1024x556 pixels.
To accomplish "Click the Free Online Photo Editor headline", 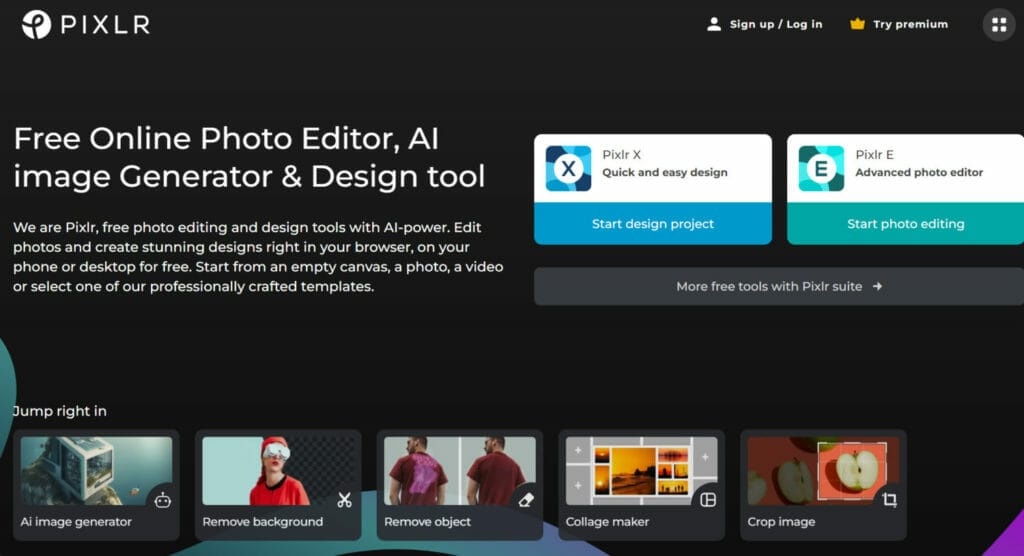I will coord(249,157).
